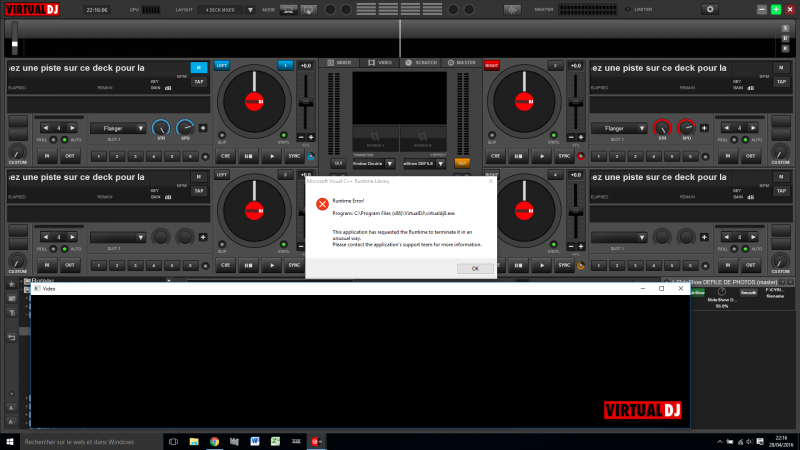Click the SPD knob on deck 2
Viewport: 800px width, 450px height.
pos(686,128)
